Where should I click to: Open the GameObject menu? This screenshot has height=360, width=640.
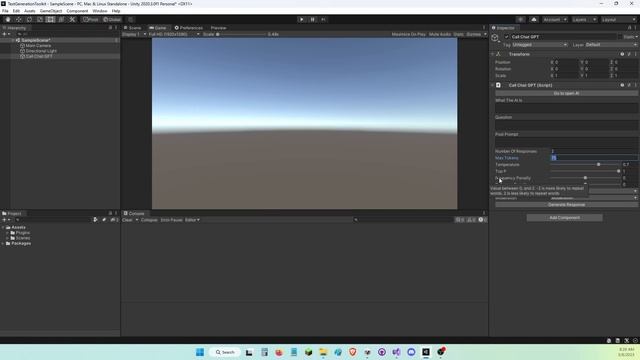[x=51, y=11]
